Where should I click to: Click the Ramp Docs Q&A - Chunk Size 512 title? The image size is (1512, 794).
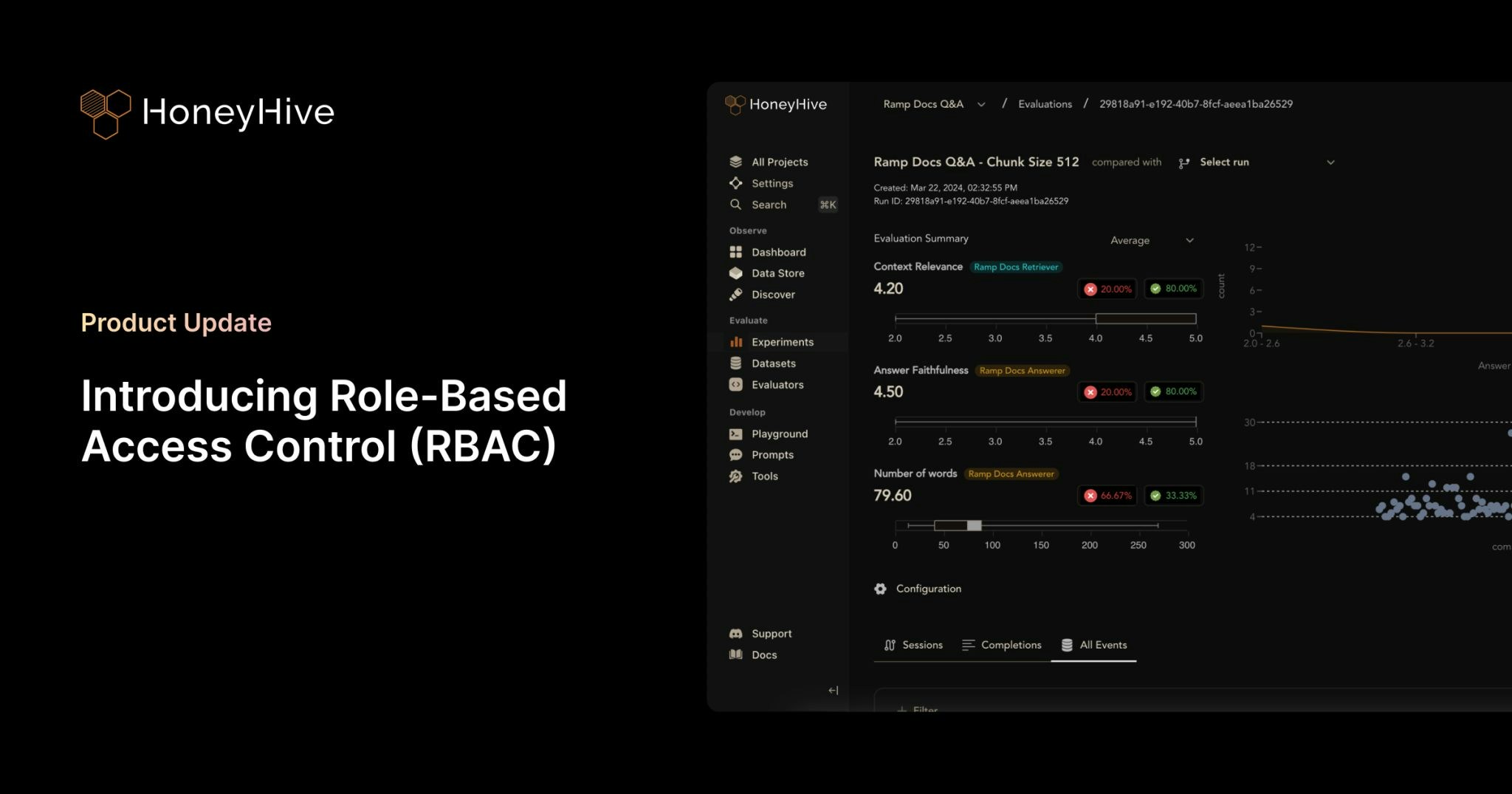click(x=976, y=162)
